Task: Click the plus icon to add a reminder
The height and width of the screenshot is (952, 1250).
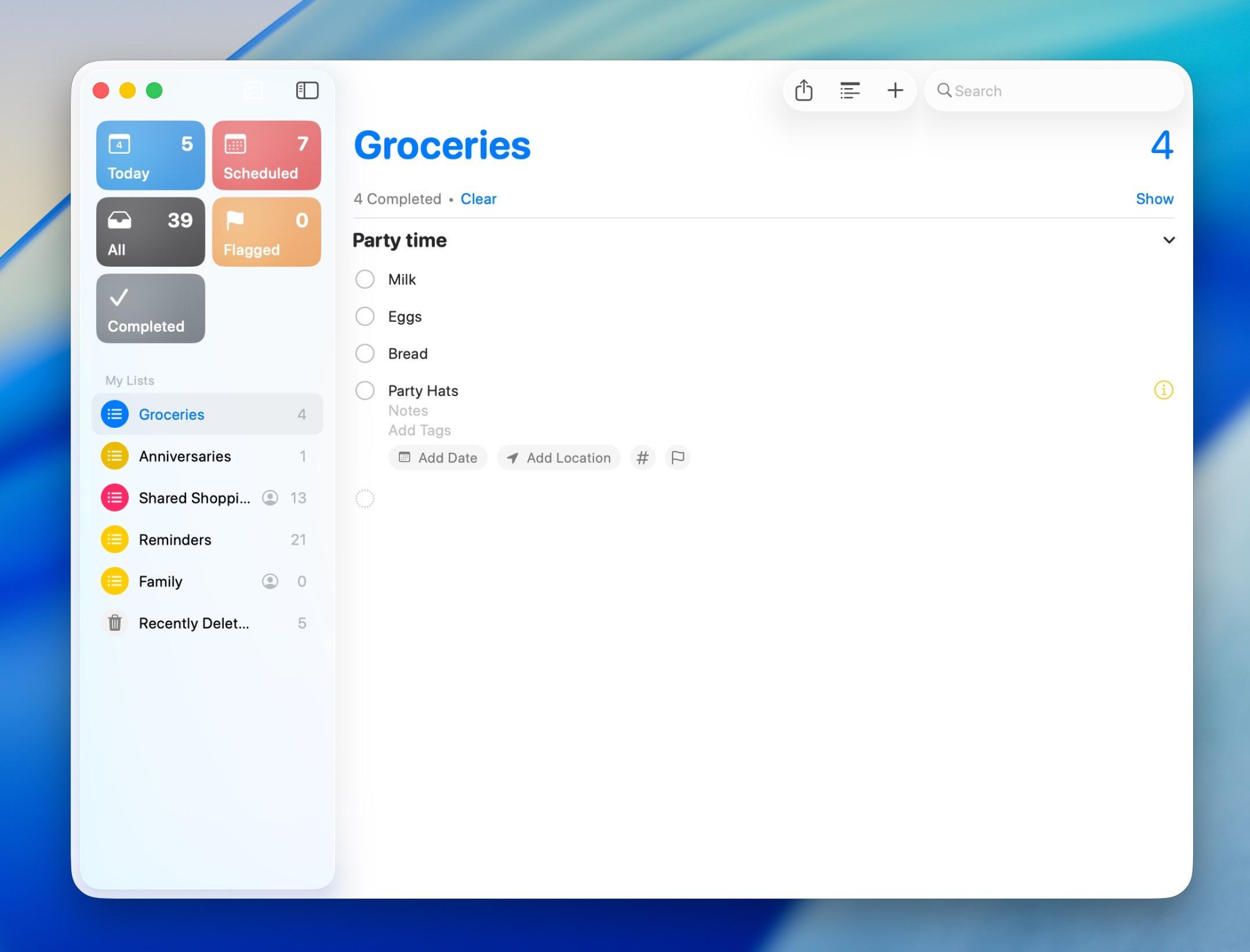Action: click(895, 91)
